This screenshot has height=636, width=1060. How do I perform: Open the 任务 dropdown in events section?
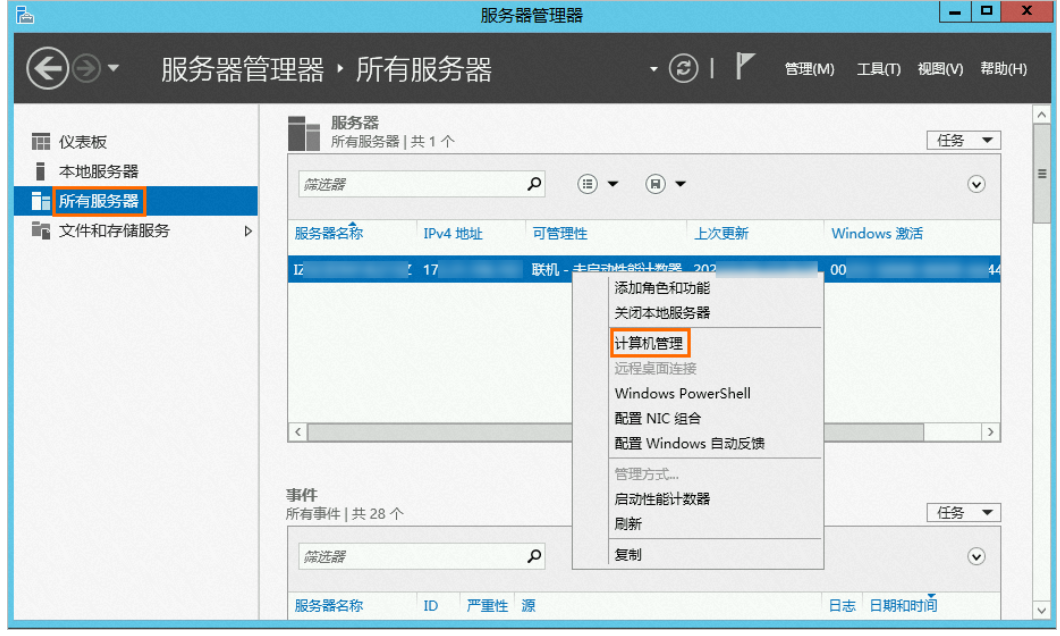[x=963, y=512]
